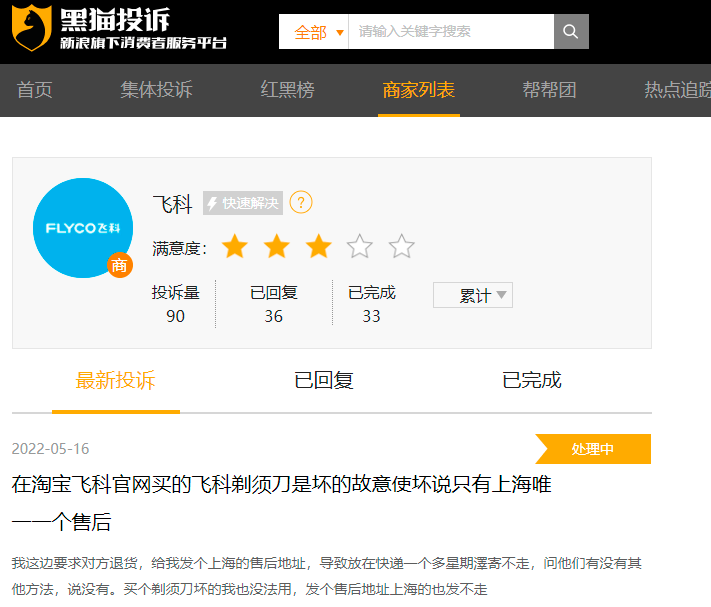Open the 累计 time range dropdown

pos(473,295)
